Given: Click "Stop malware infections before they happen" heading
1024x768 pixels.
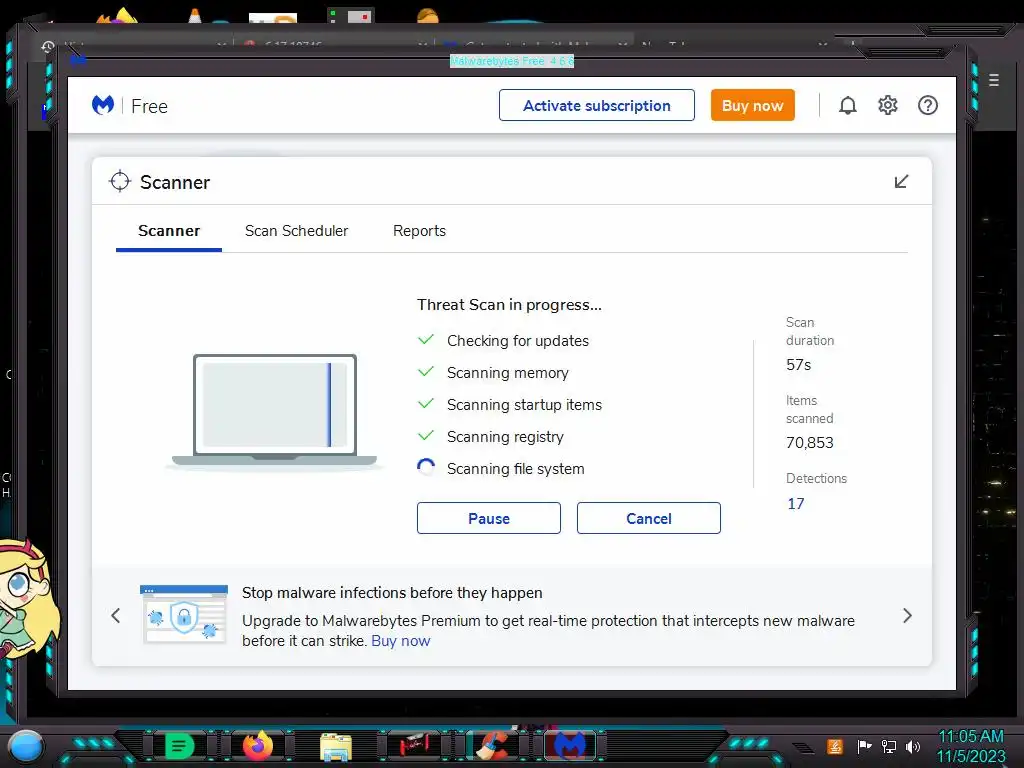Looking at the screenshot, I should 392,592.
